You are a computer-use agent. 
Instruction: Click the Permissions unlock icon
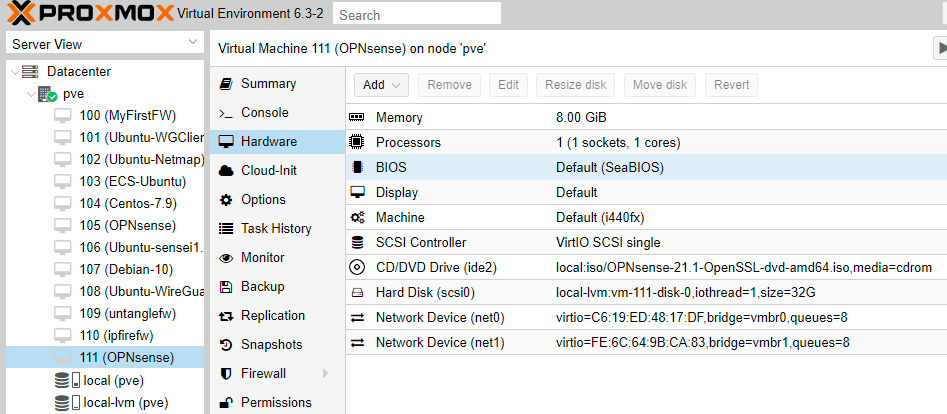(226, 403)
